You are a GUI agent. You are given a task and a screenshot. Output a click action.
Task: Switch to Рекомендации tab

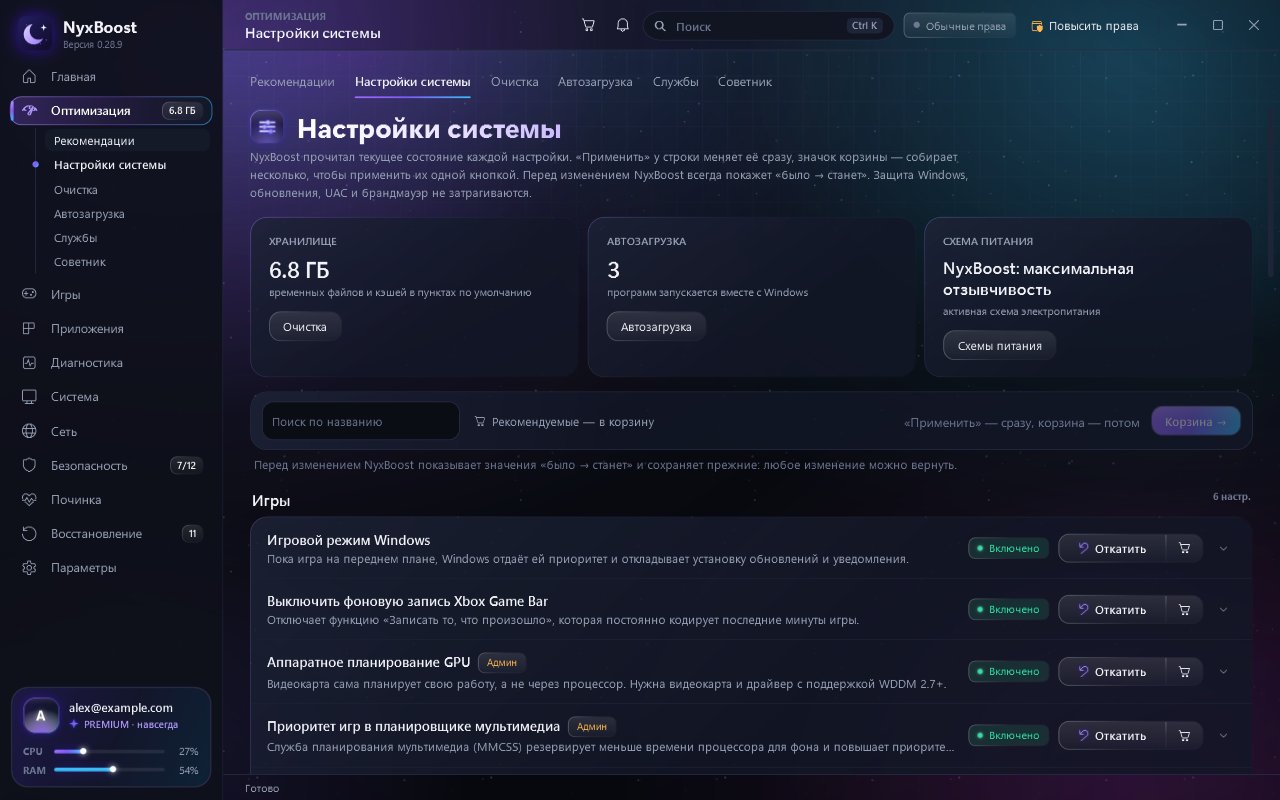point(292,82)
